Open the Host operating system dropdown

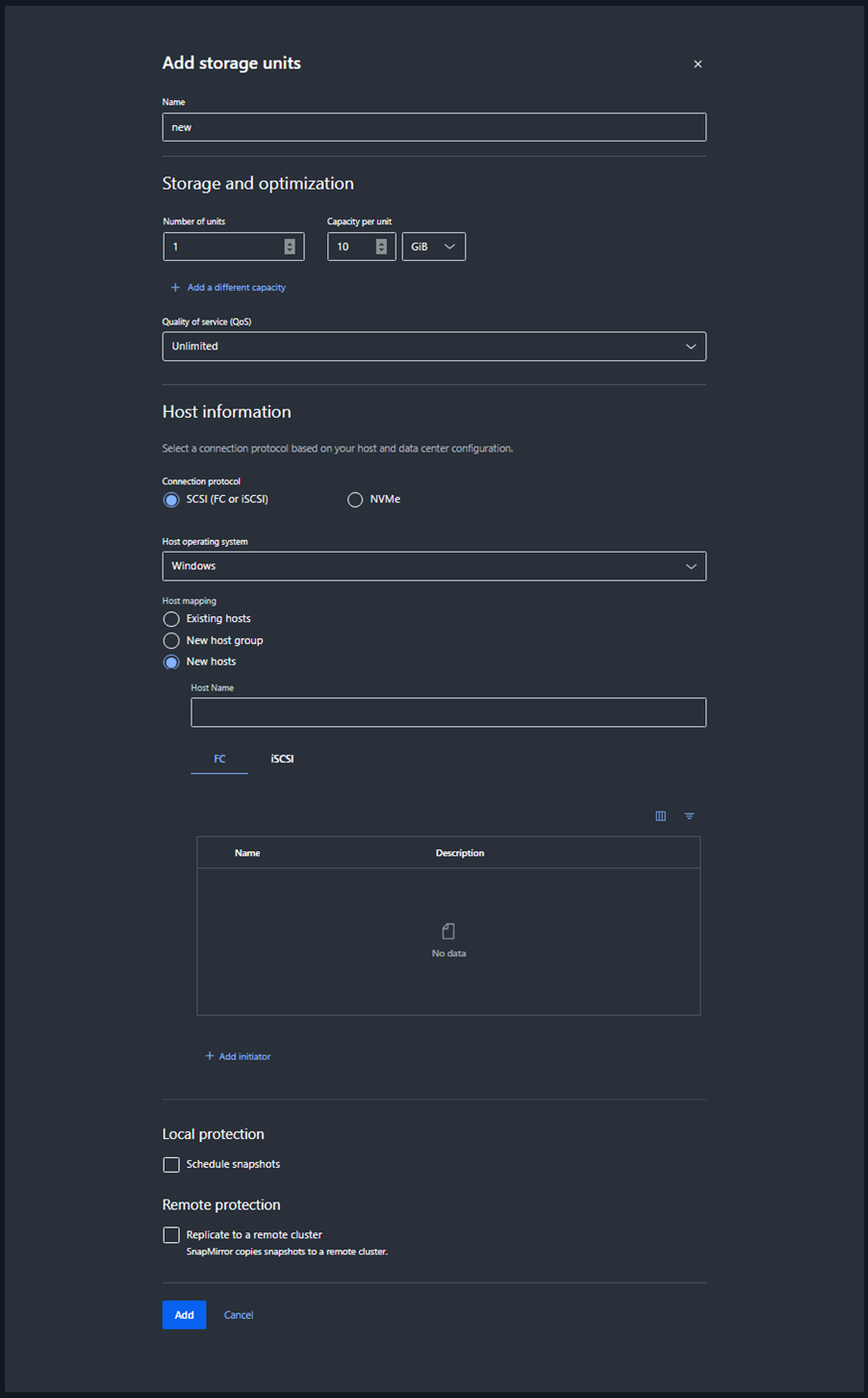tap(434, 566)
